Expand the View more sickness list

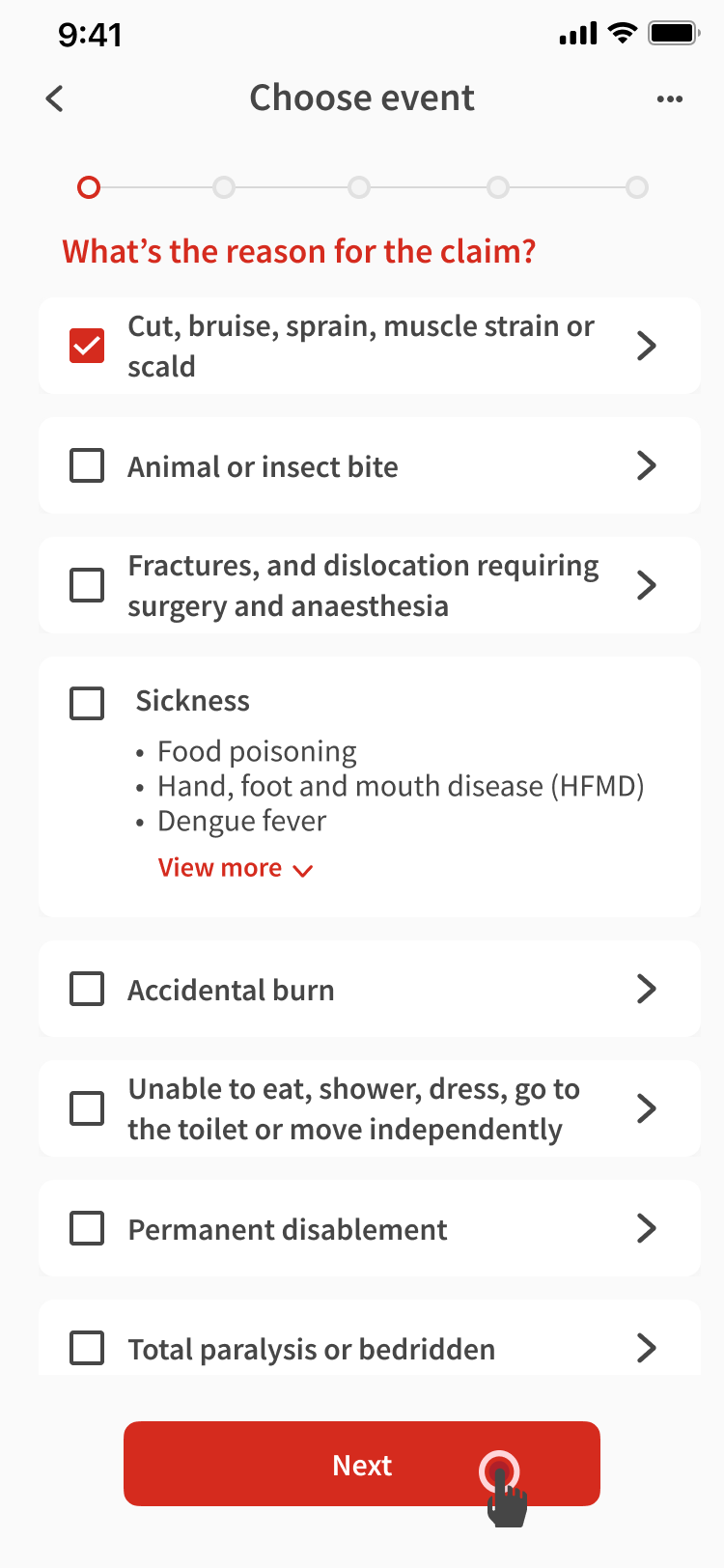tap(236, 868)
